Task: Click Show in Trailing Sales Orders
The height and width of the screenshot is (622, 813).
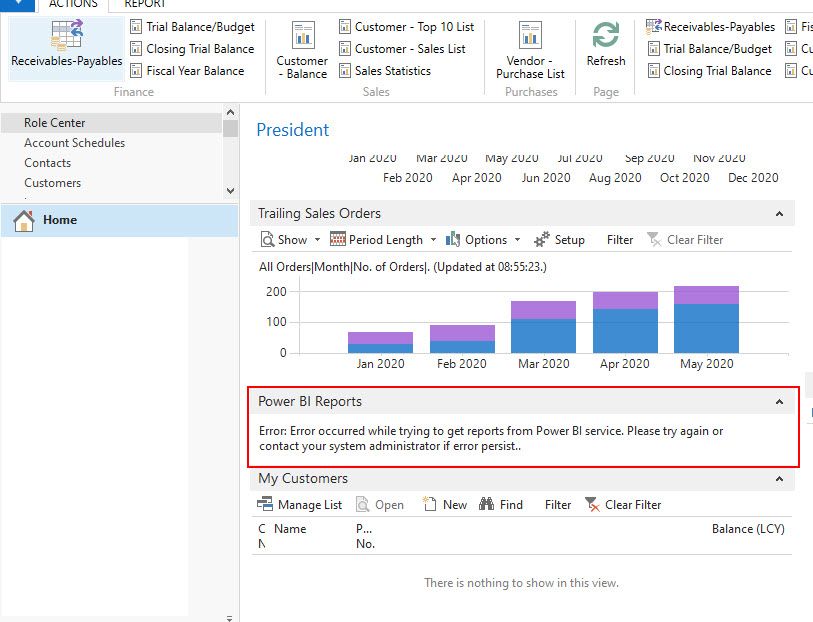Action: [284, 239]
